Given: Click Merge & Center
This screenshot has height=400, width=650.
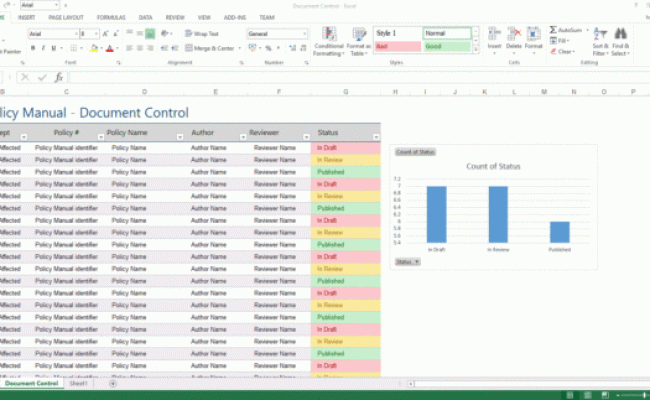Looking at the screenshot, I should (210, 48).
